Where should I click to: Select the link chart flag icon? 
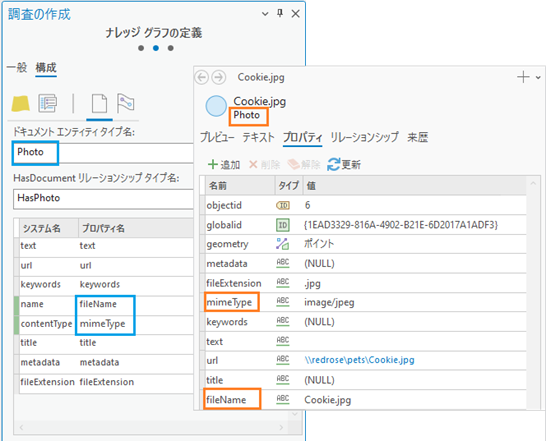click(125, 103)
